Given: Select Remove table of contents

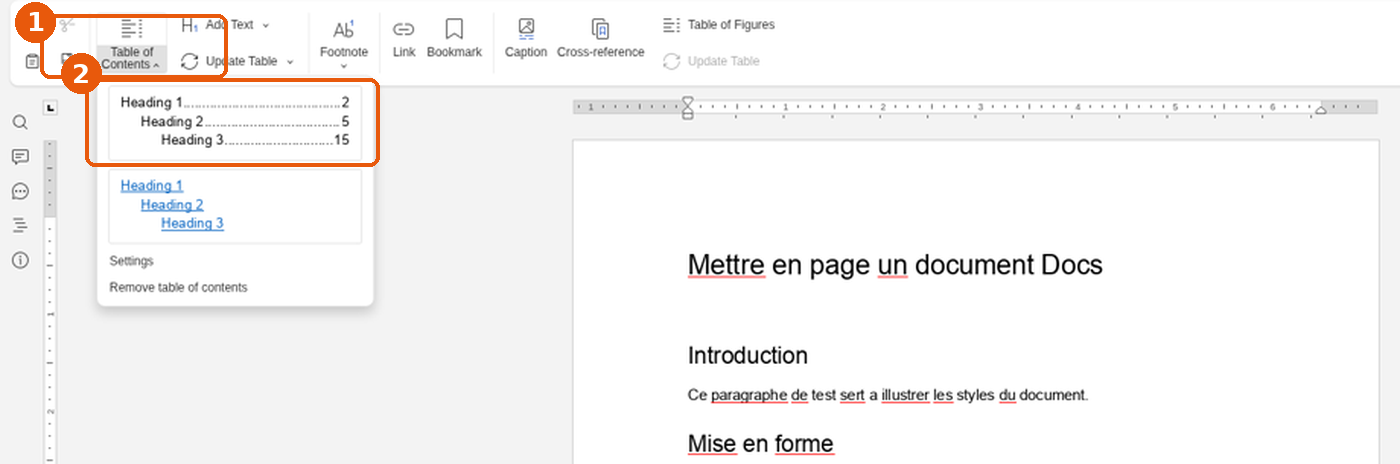Looking at the screenshot, I should 178,287.
